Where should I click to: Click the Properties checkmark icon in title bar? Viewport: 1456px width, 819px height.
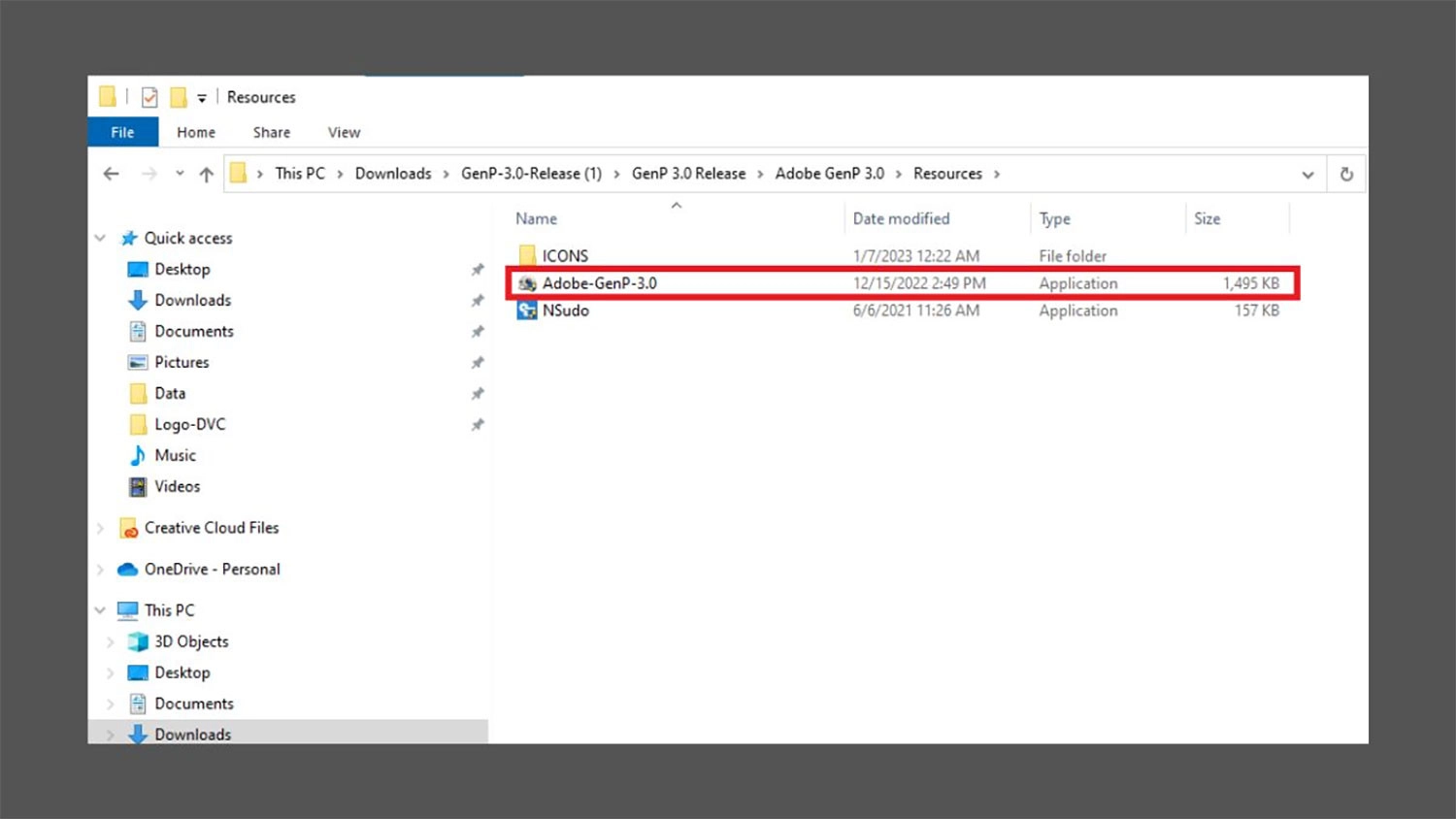149,97
